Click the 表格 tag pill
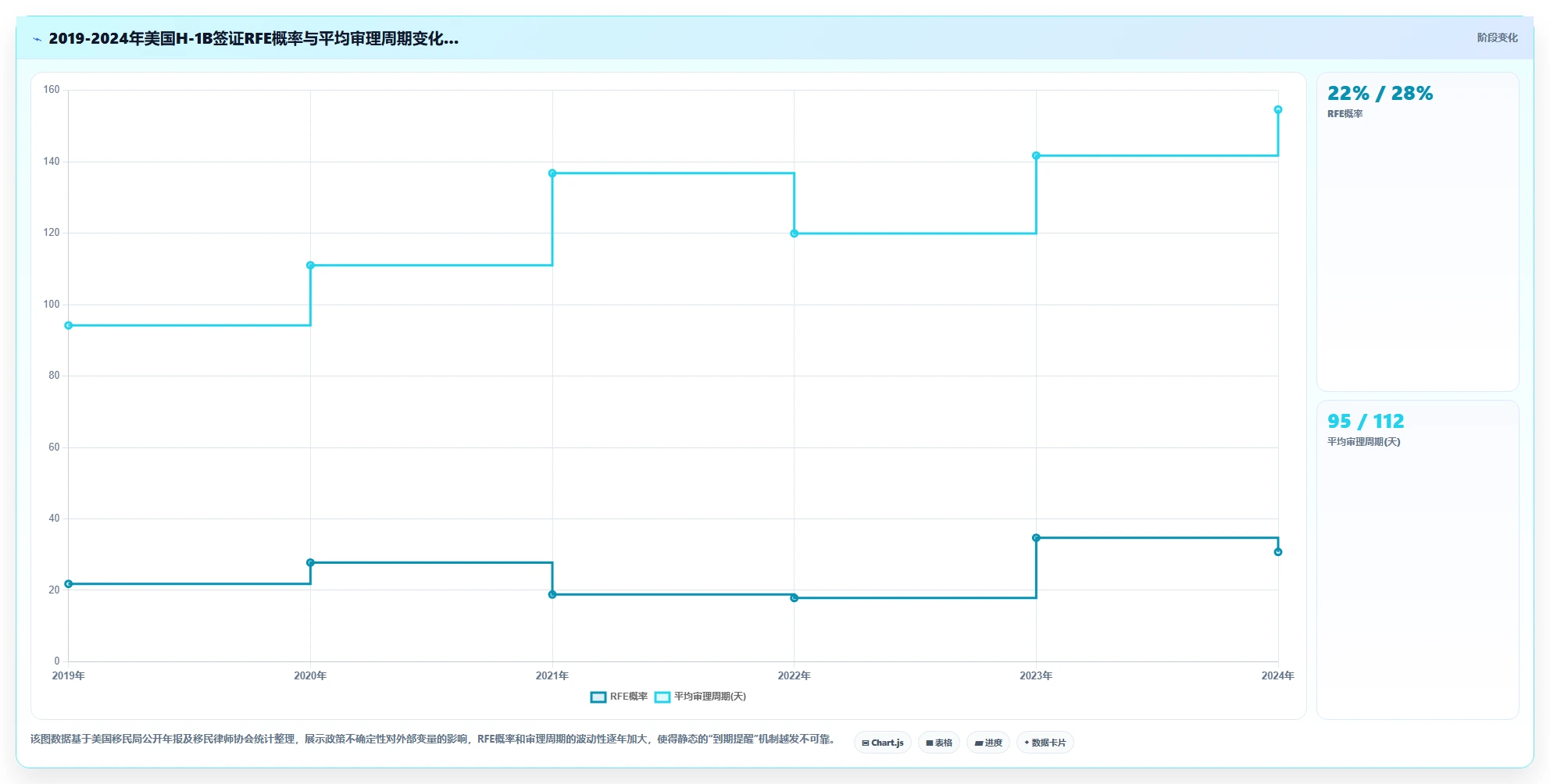 939,743
